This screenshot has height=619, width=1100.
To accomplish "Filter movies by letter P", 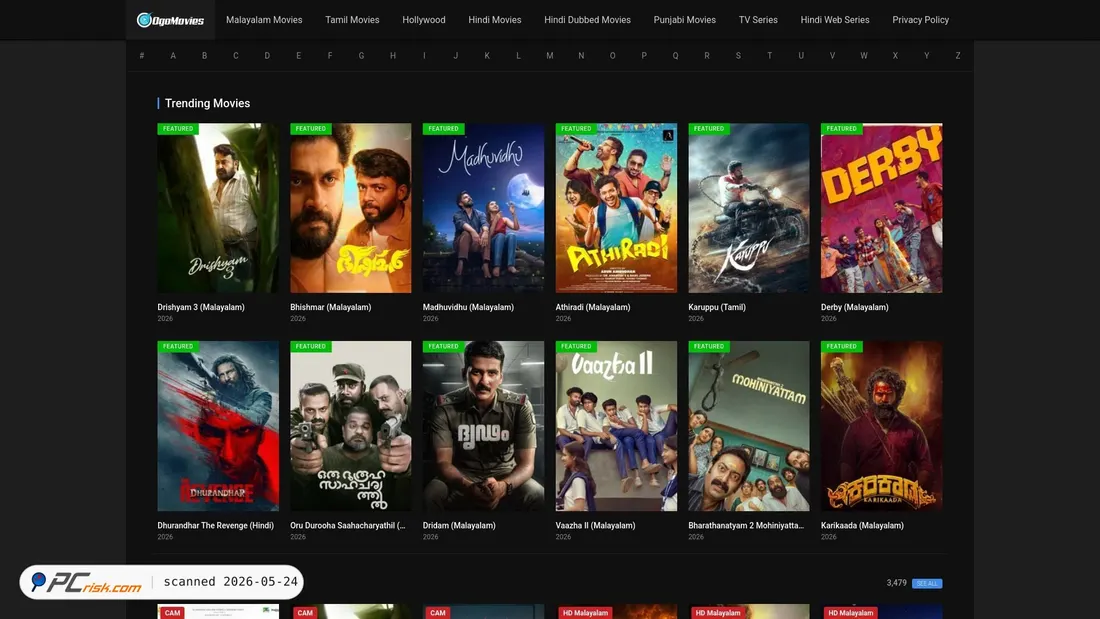I will 644,55.
